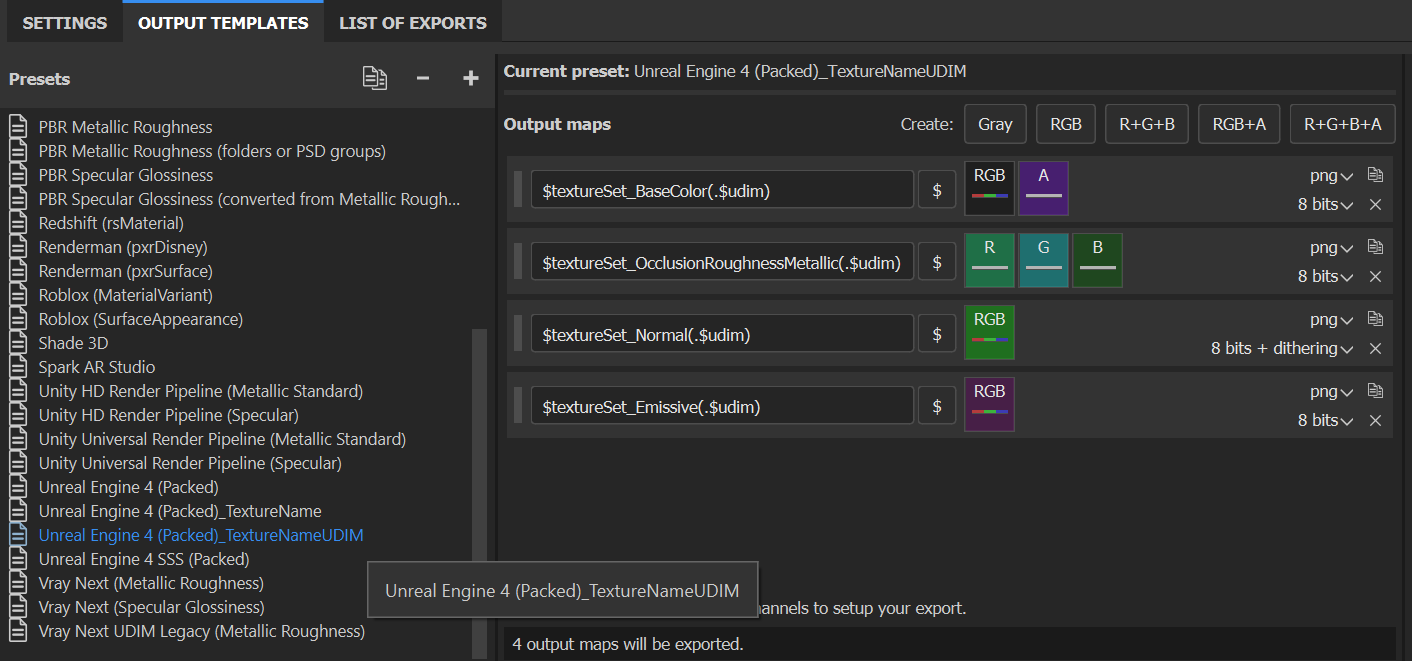1412x661 pixels.
Task: Click file icon next to Spark AR Studio
Action: pyautogui.click(x=19, y=367)
